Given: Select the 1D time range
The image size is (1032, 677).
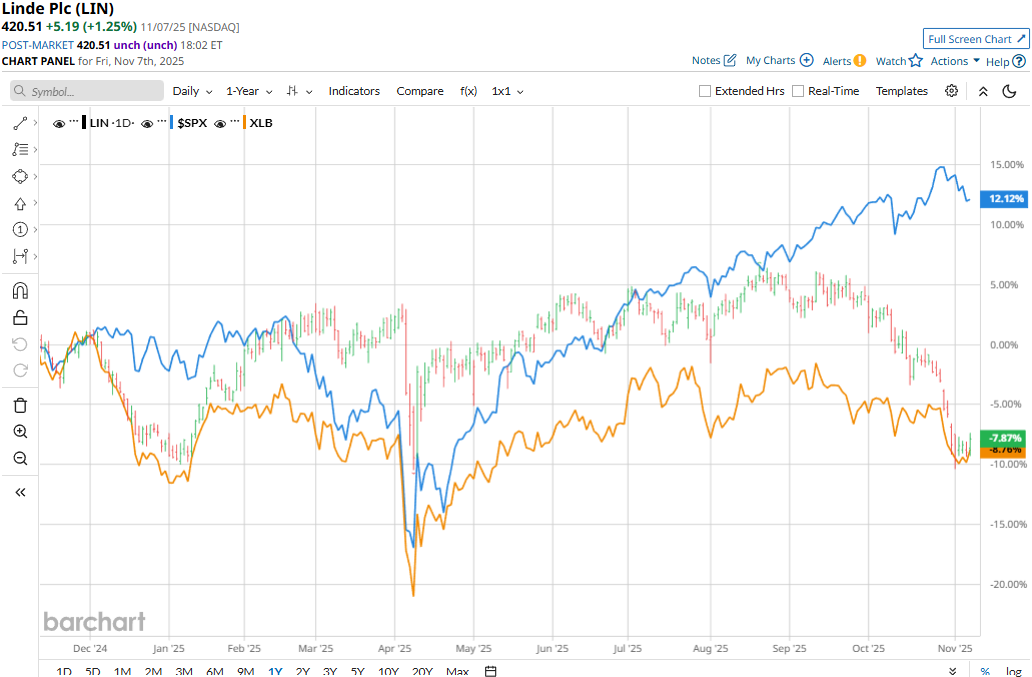Looking at the screenshot, I should point(64,671).
